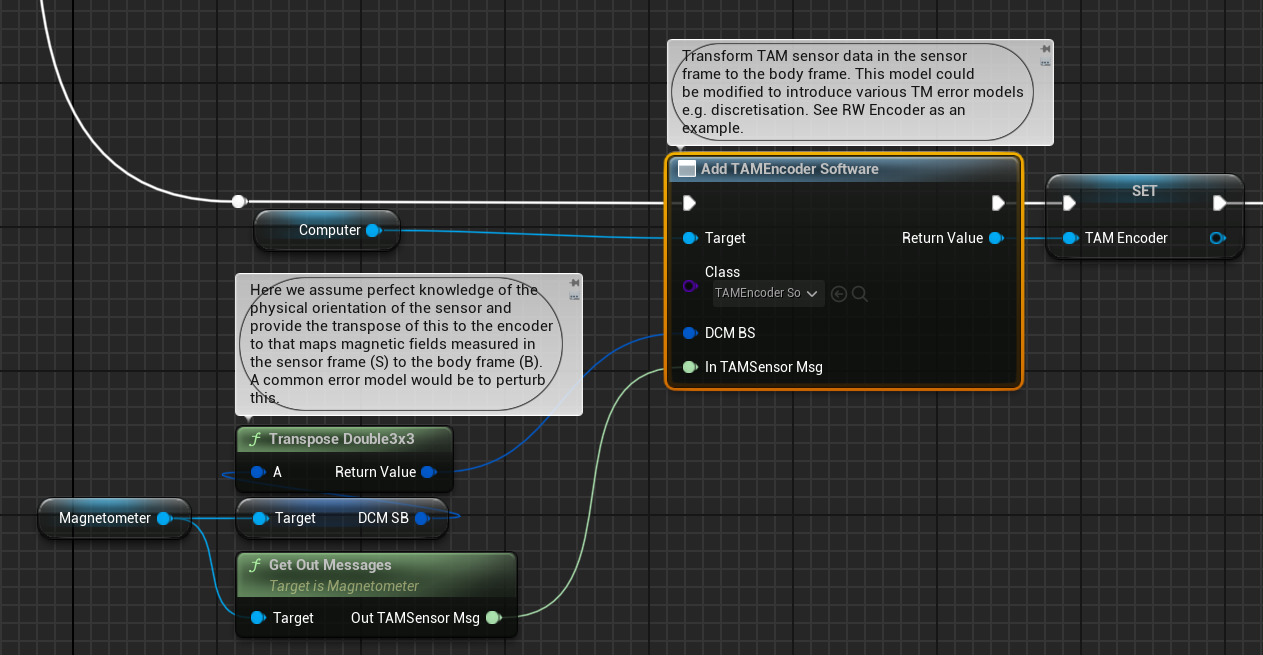1263x655 pixels.
Task: Select the reroute node on the white execution wire
Action: pos(238,201)
